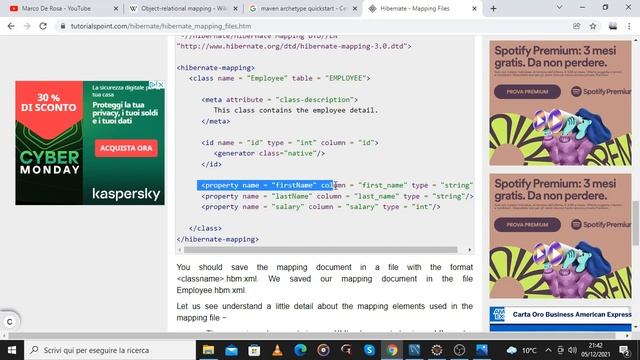640x360 pixels.
Task: View site security lock info
Action: tap(62, 26)
